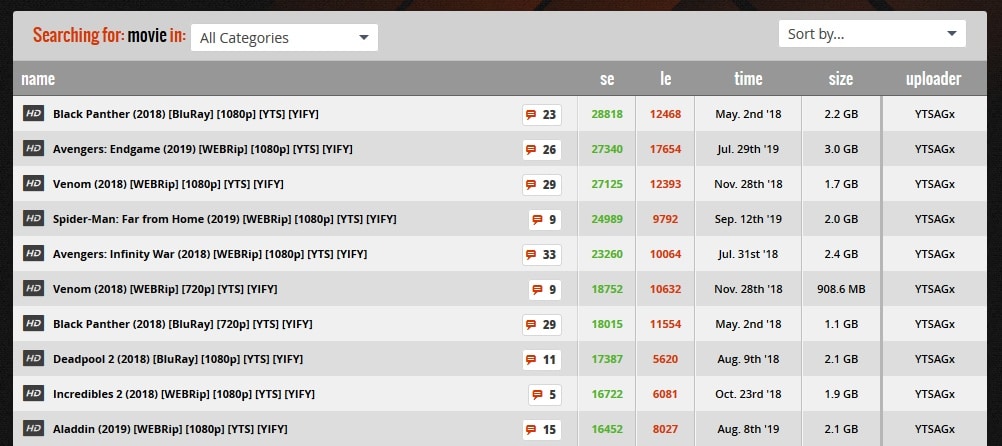Open Spider-Man: Far from Home 1080p link

coord(224,219)
